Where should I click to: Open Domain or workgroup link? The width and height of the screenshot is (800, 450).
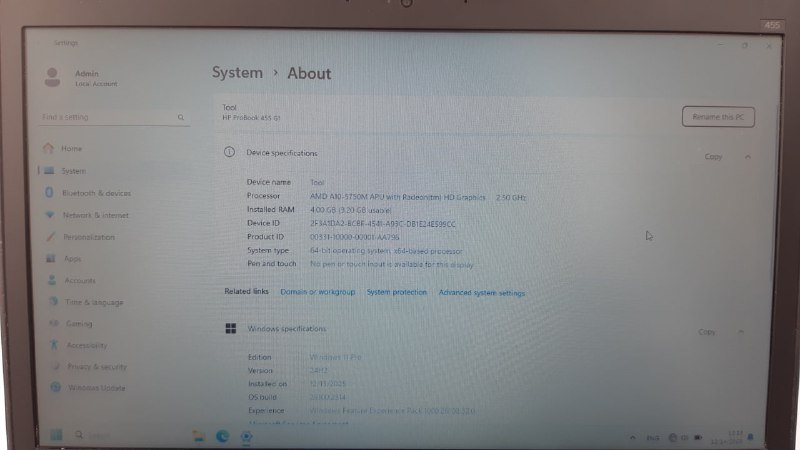[317, 292]
